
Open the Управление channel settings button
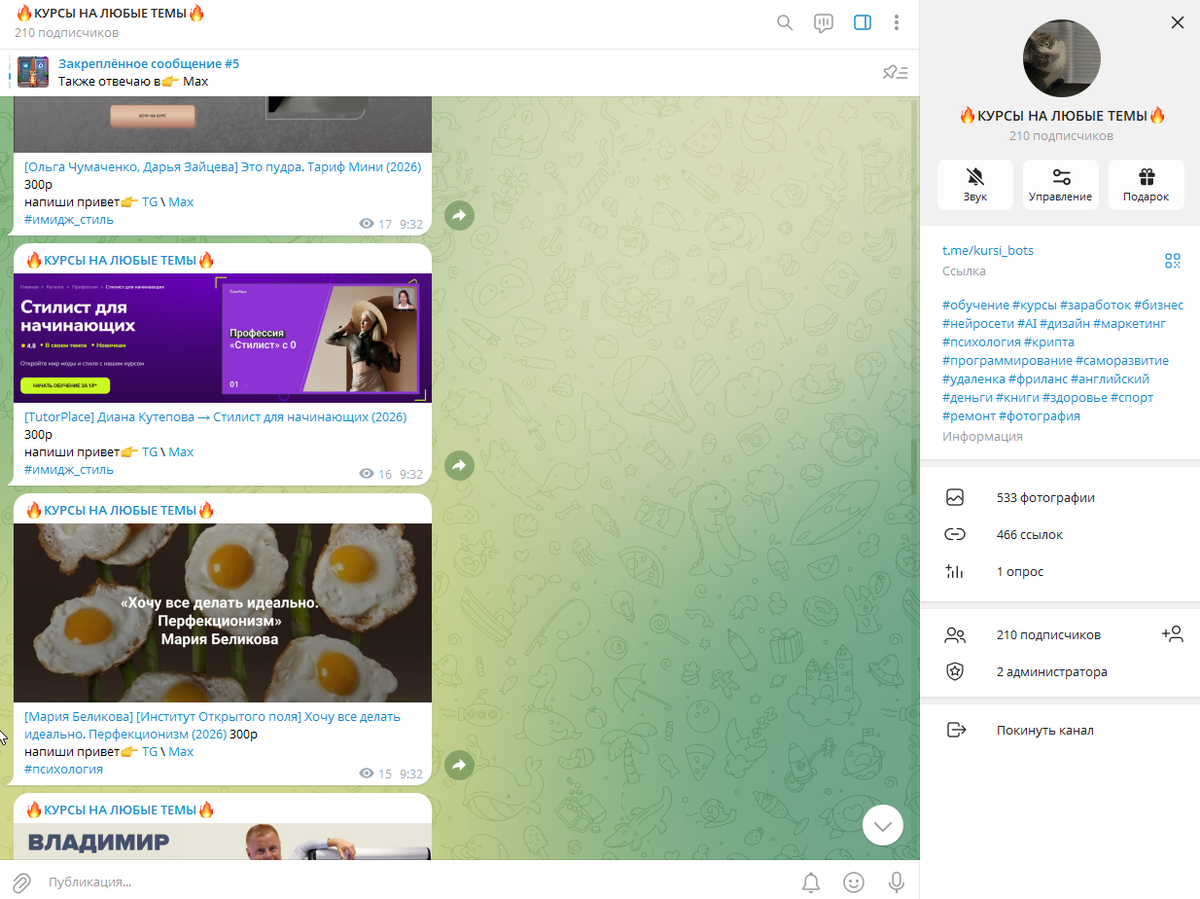pyautogui.click(x=1060, y=185)
